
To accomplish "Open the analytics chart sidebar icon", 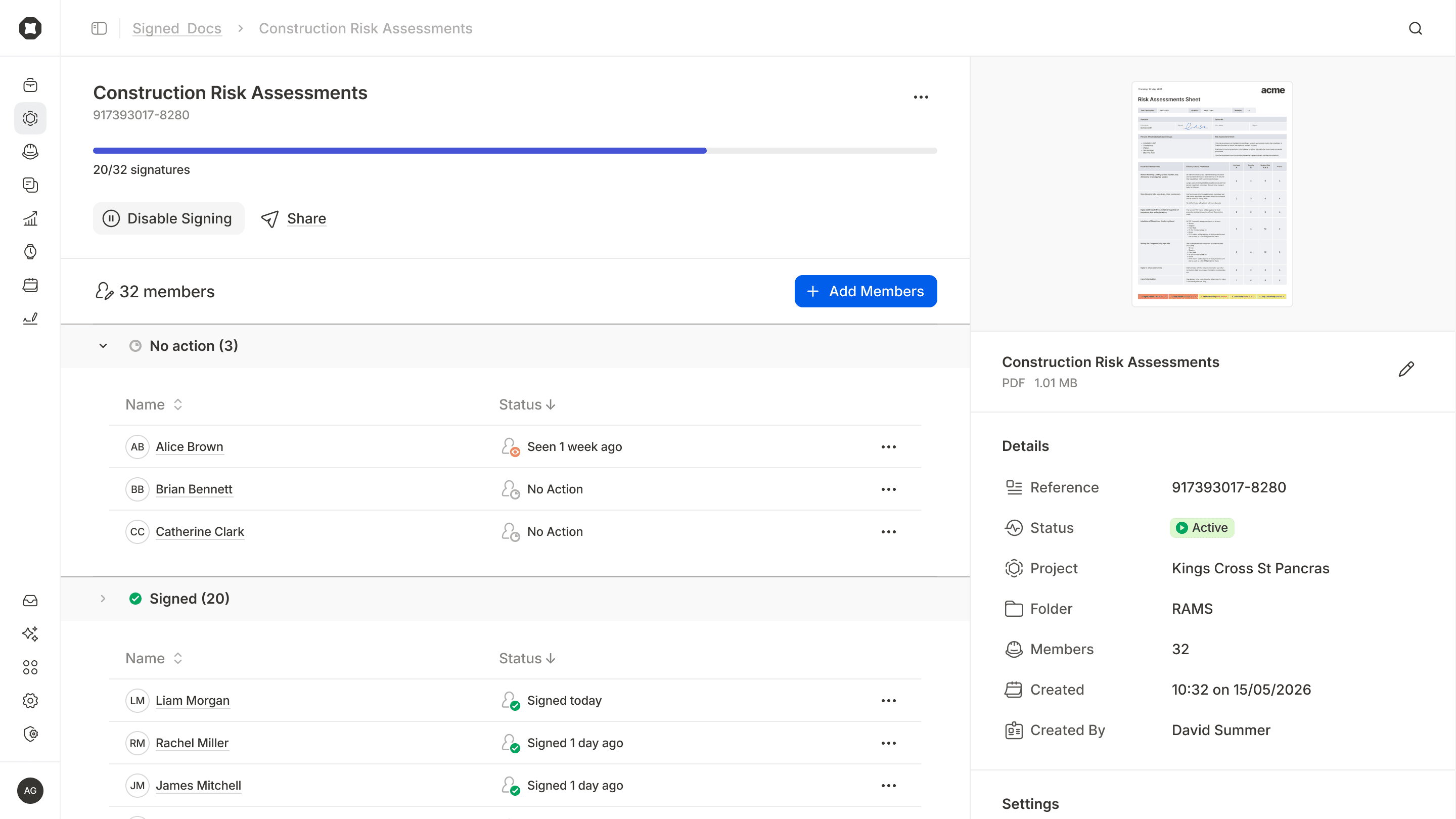I will [30, 218].
